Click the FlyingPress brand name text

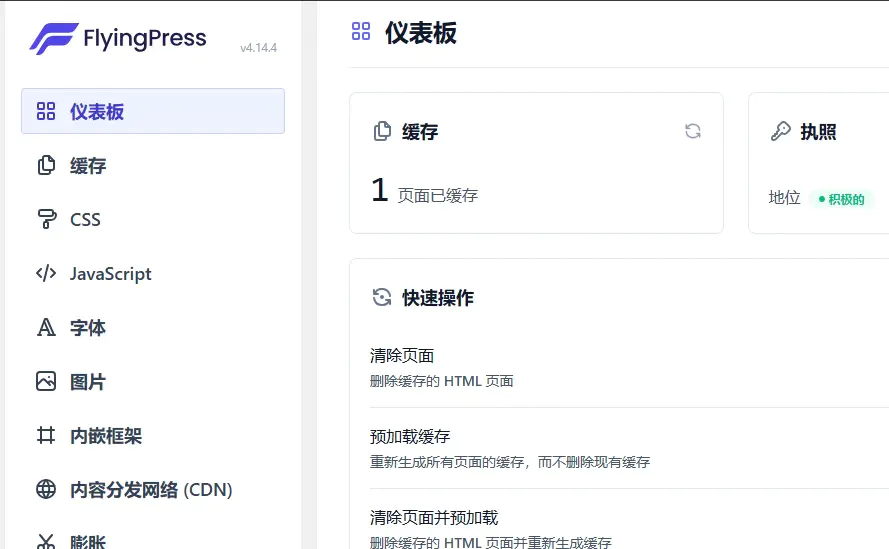coord(145,39)
